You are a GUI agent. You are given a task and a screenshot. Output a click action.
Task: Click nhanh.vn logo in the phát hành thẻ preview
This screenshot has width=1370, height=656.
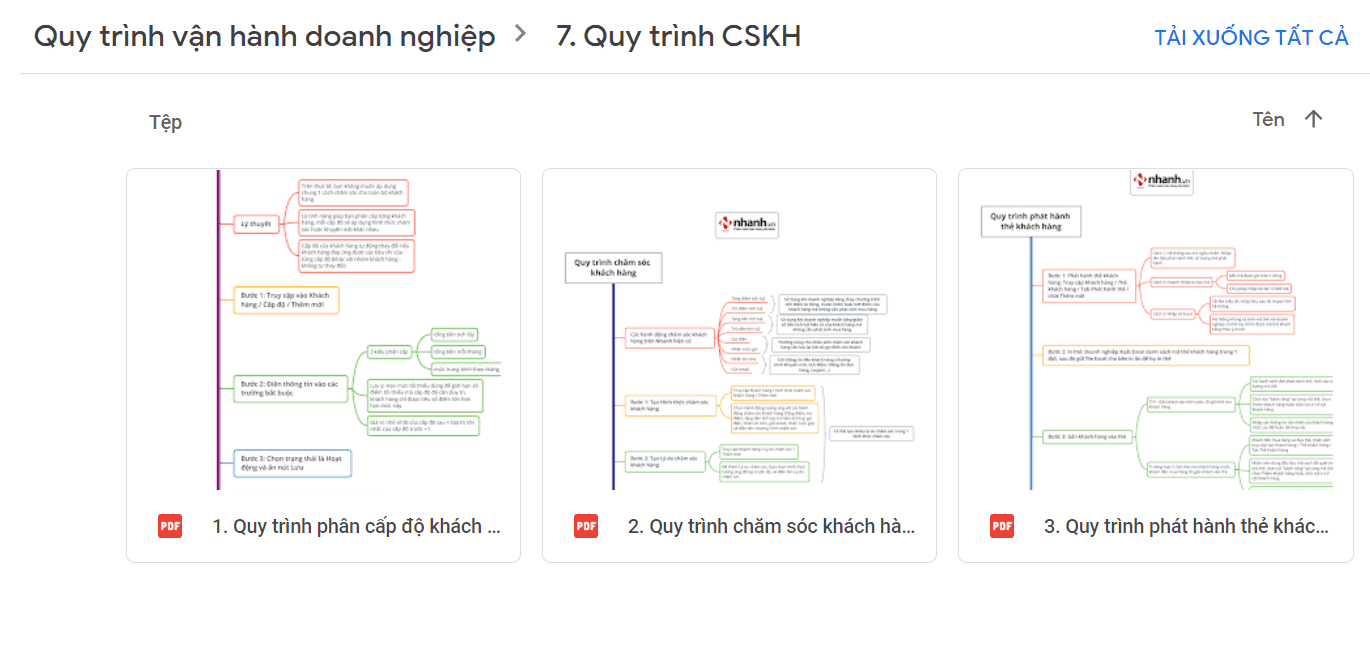tap(1161, 182)
